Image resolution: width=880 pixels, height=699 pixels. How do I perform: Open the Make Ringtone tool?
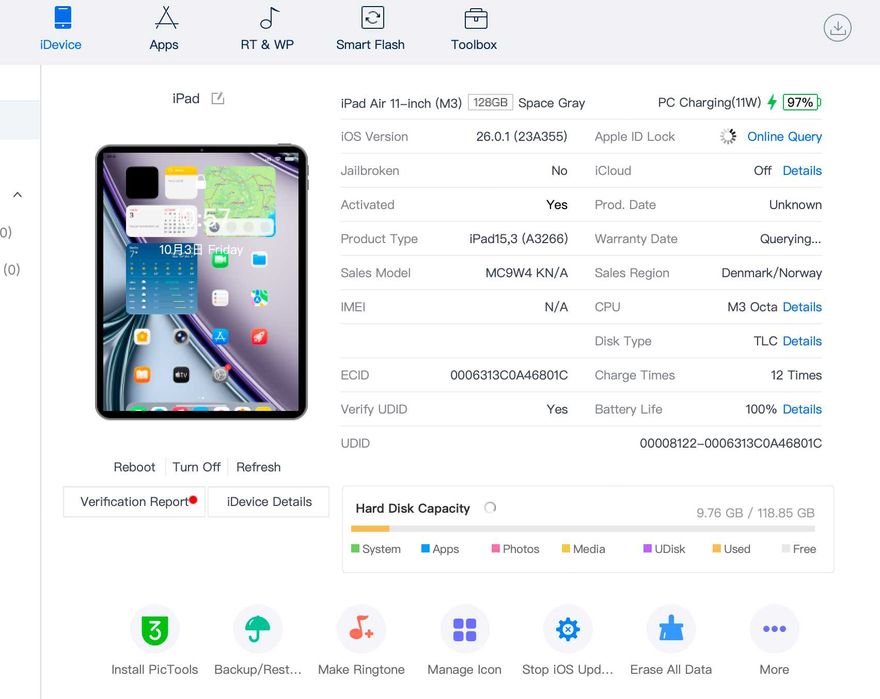click(361, 629)
